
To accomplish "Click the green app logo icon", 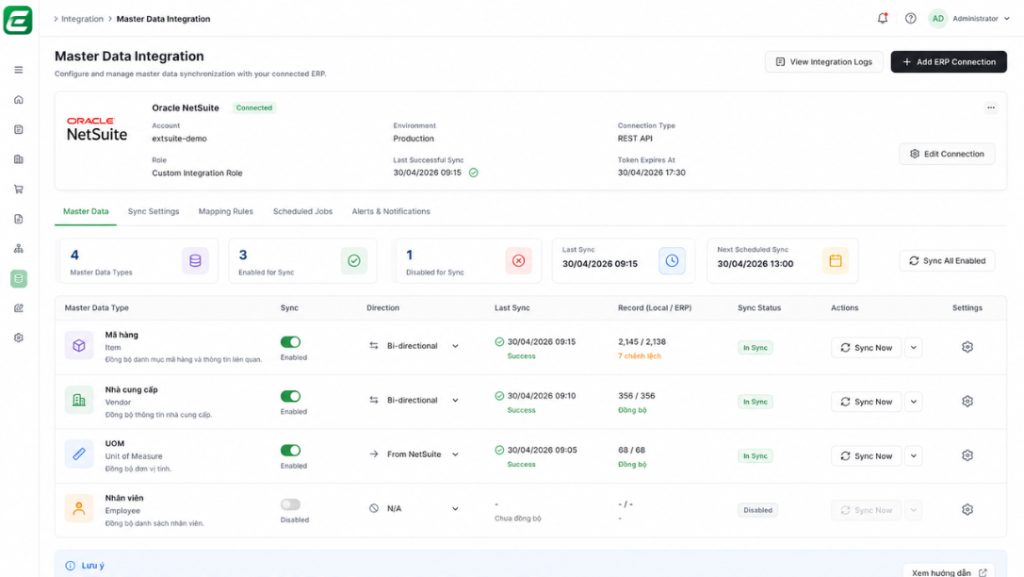I will point(18,20).
